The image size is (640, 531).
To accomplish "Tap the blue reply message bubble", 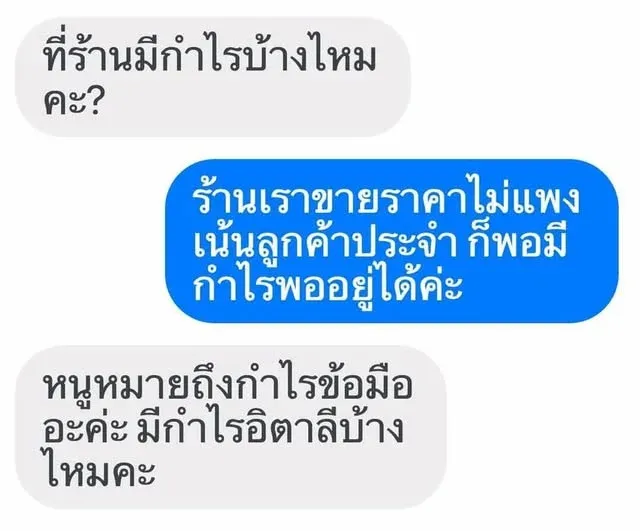I will click(392, 241).
